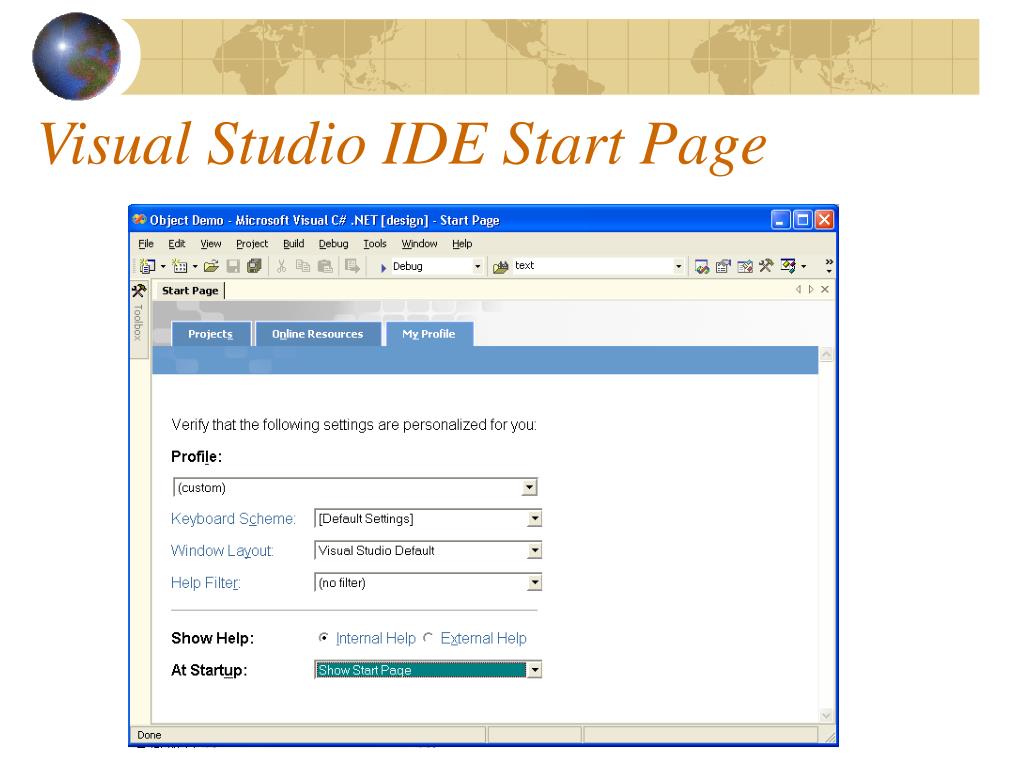Click the Add New Item toolbar icon
The image size is (1024, 768).
pos(180,266)
